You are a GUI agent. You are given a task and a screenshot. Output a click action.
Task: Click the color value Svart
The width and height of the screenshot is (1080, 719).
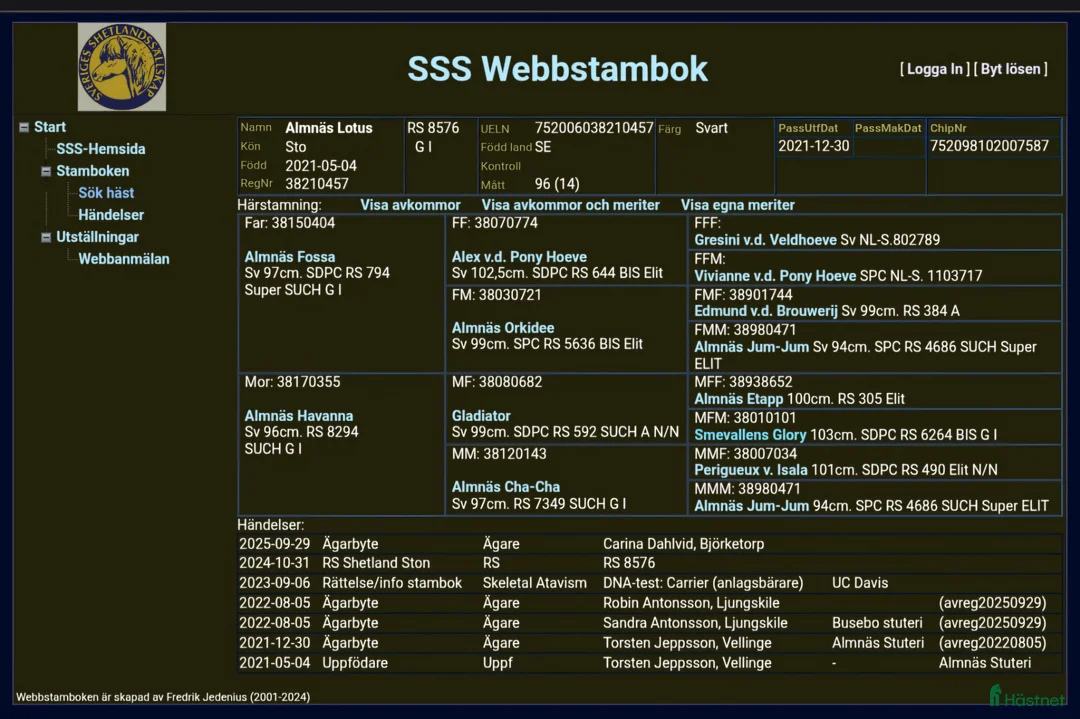(712, 127)
